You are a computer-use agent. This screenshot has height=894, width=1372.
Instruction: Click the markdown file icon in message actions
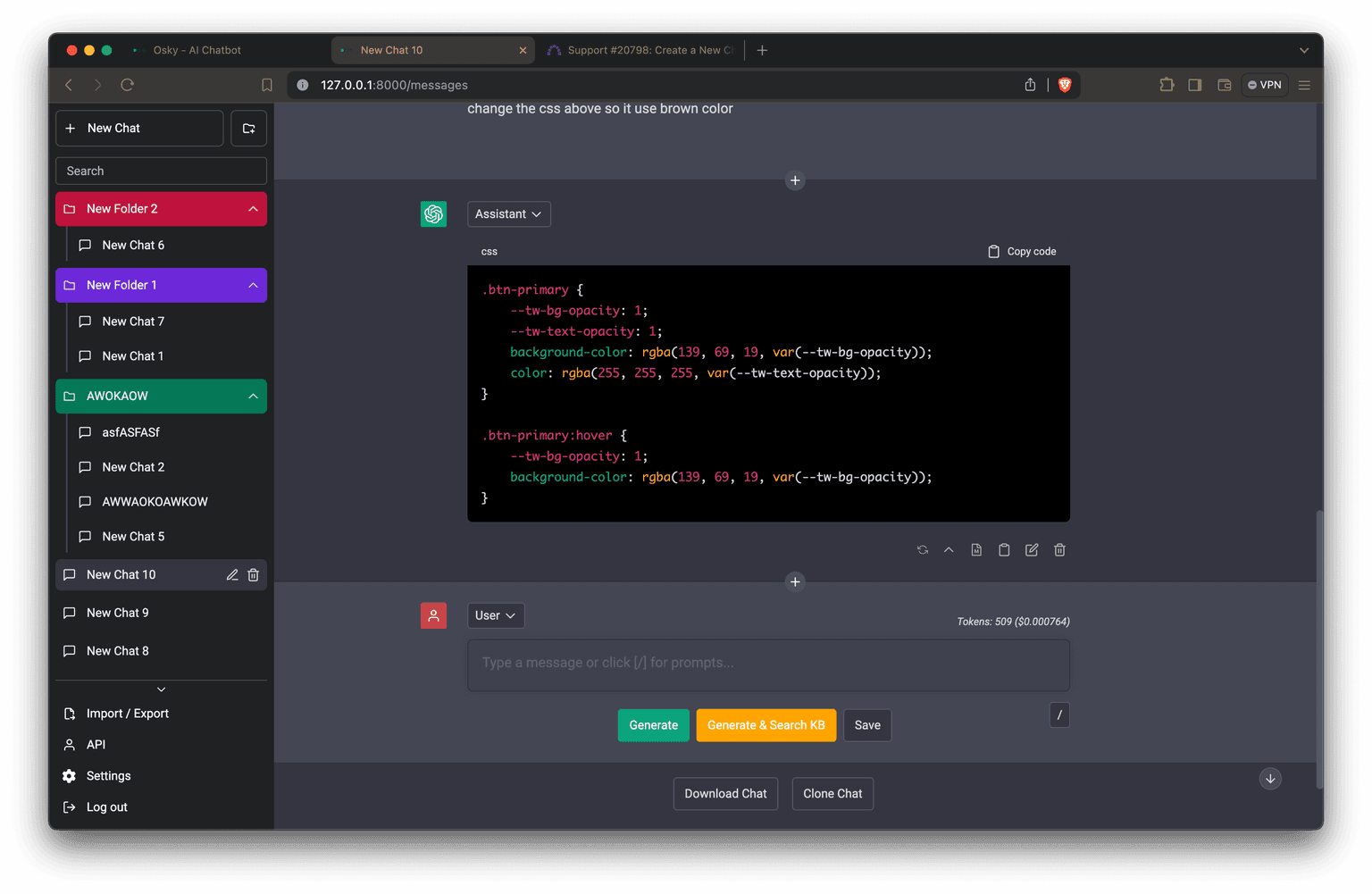coord(976,549)
